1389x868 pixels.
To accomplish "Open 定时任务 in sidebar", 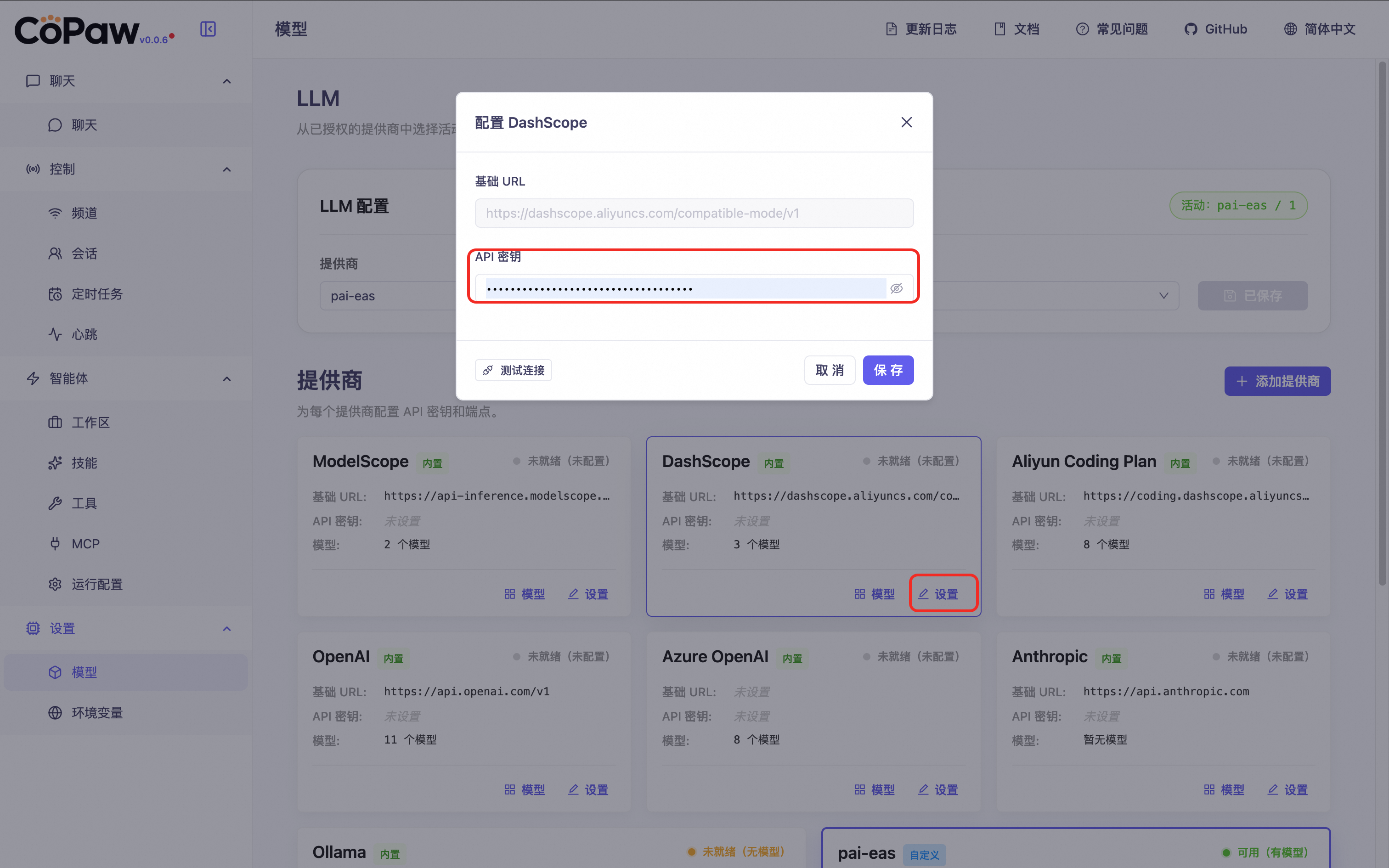I will [x=96, y=294].
